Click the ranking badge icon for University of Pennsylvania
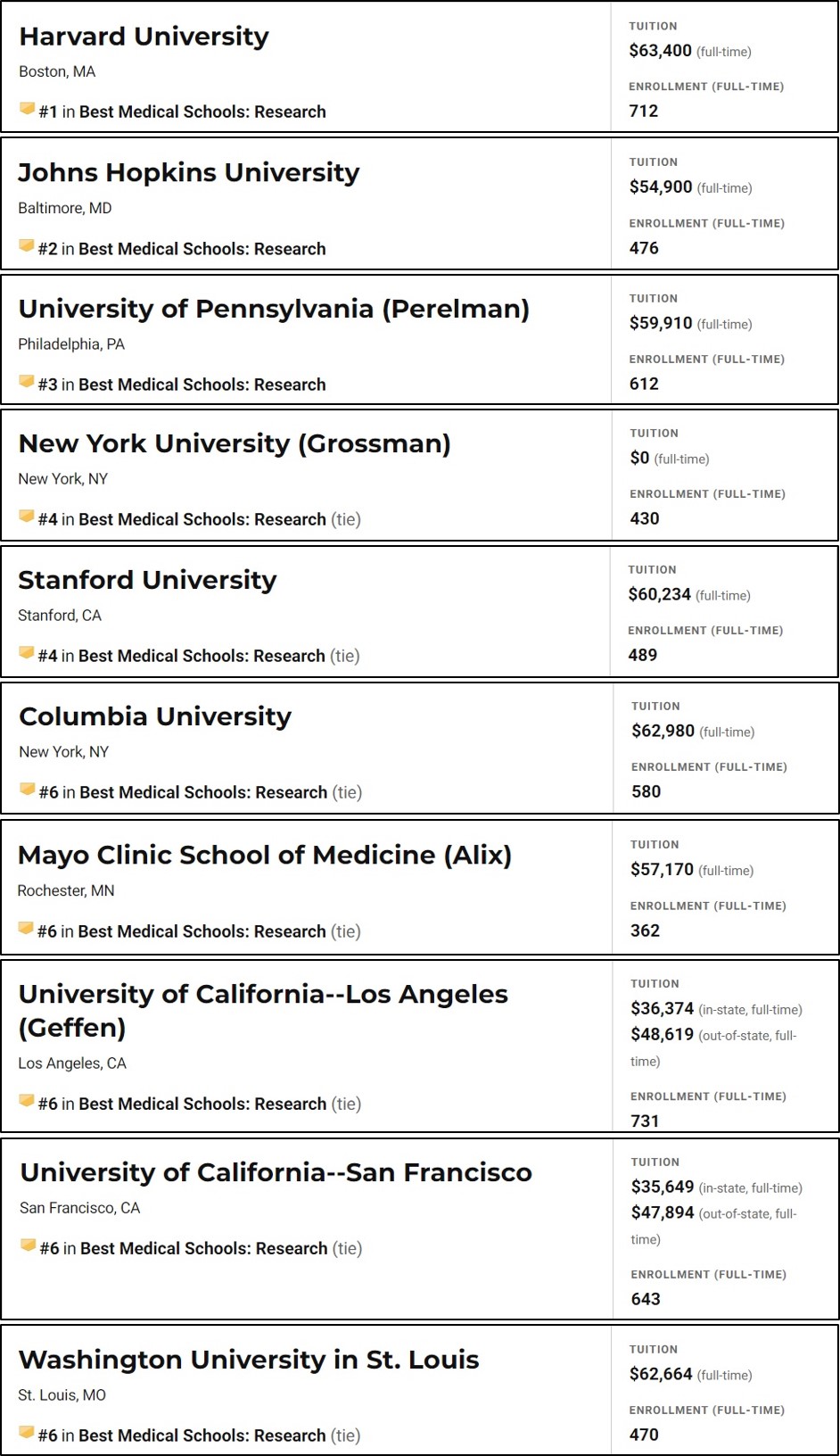840x1456 pixels. tap(26, 383)
